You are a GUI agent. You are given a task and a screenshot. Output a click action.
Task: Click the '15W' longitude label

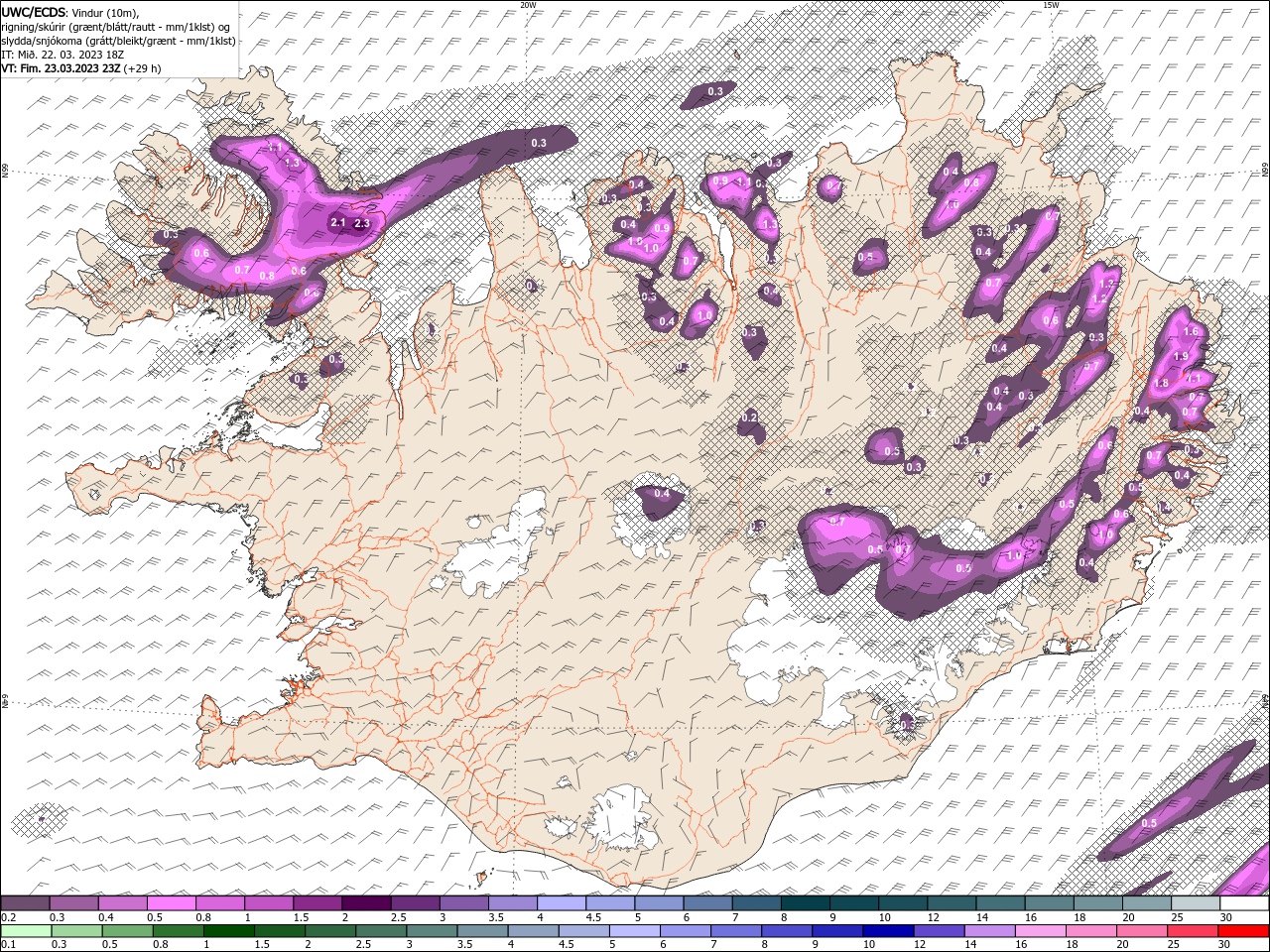click(x=1051, y=5)
